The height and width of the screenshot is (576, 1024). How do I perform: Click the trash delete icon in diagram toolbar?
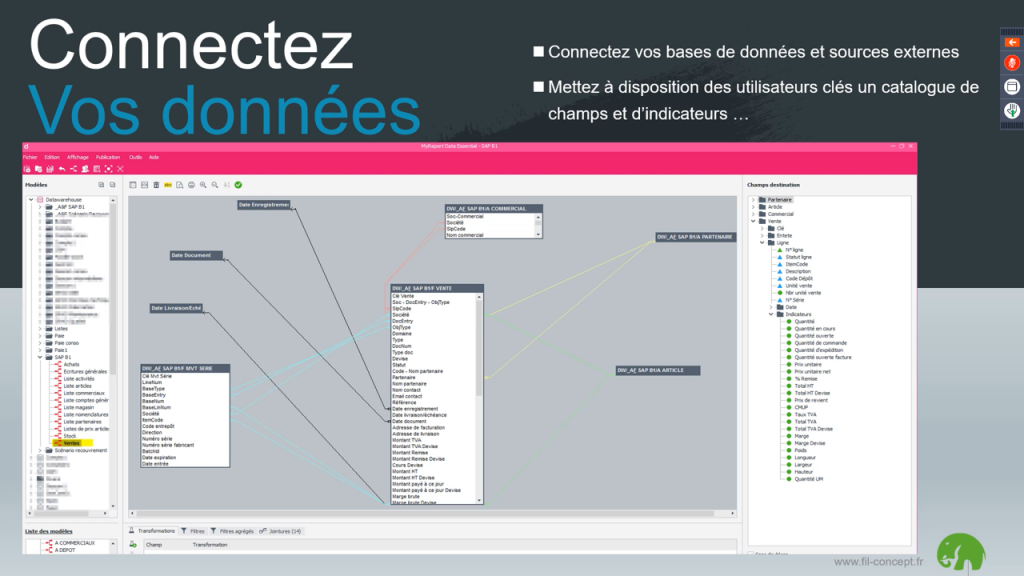click(157, 185)
